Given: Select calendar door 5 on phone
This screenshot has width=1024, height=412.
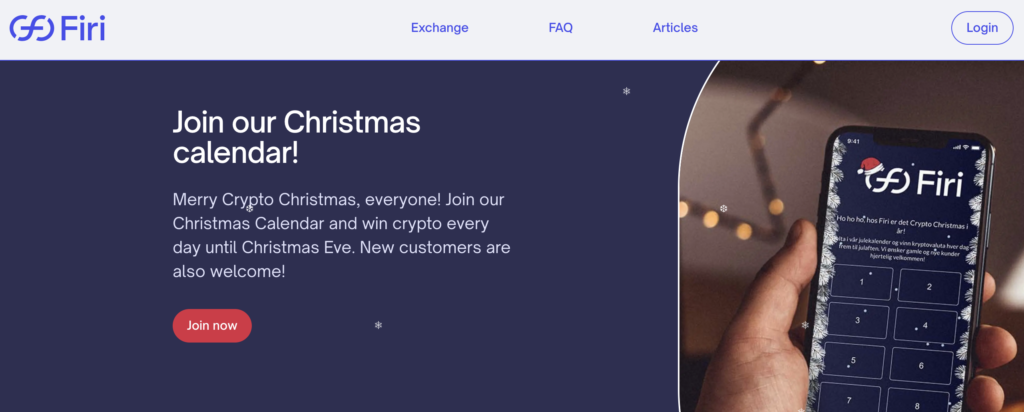Looking at the screenshot, I should click(853, 360).
